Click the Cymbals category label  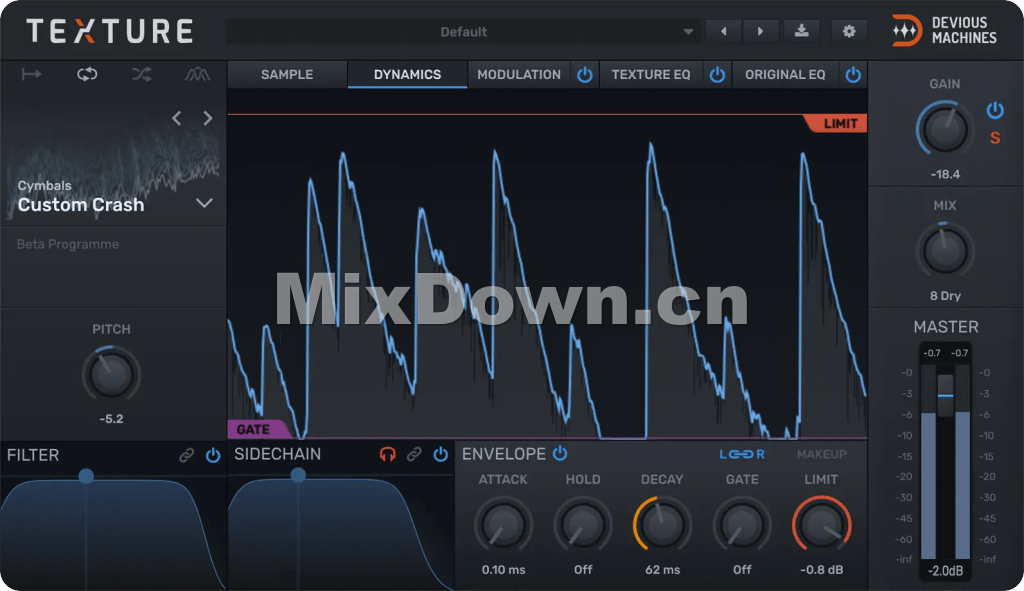[x=44, y=185]
